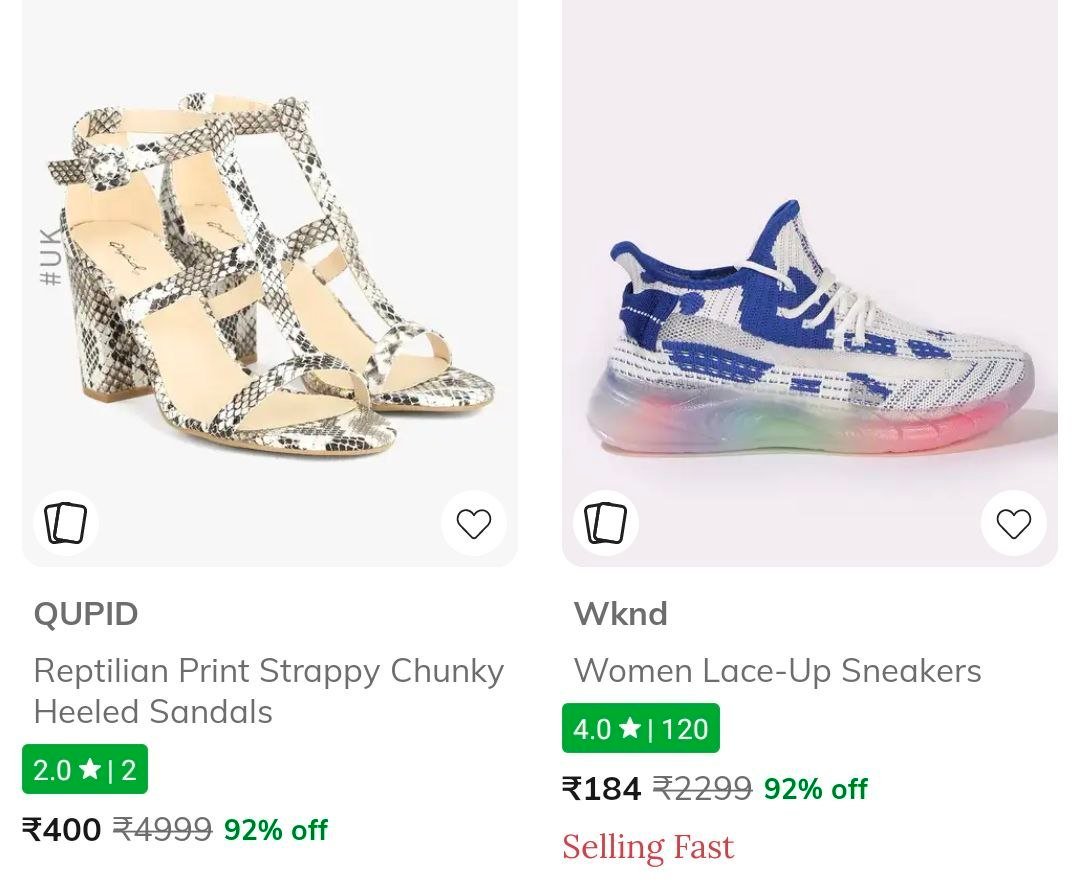Open reviews using the 4.0 | 120 rating badge
The image size is (1079, 886).
pyautogui.click(x=641, y=729)
